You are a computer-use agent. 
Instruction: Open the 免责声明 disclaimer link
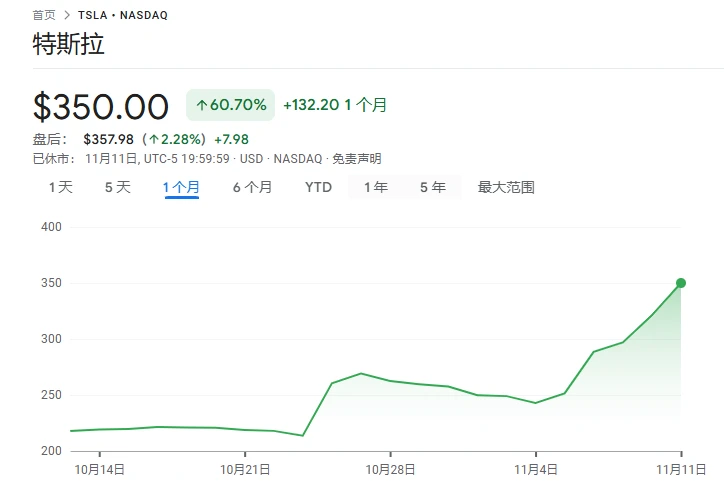(356, 159)
